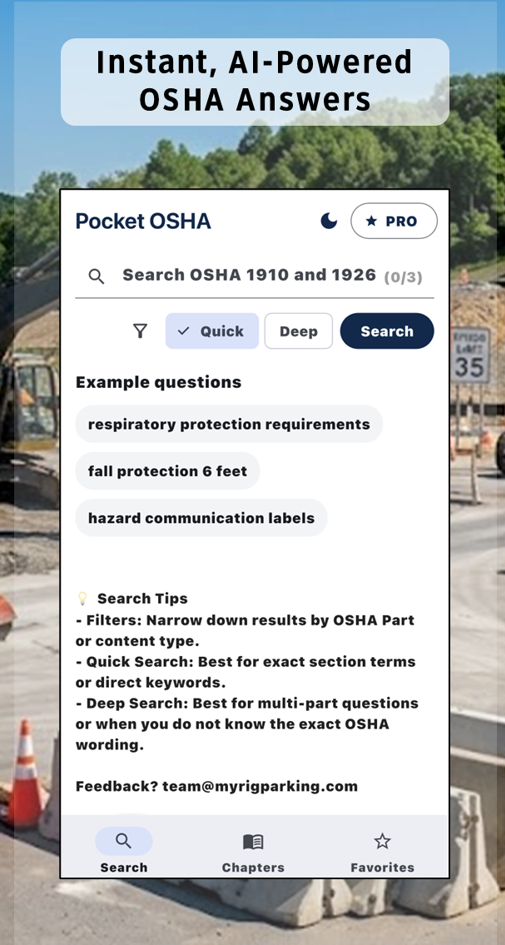
Task: Click the lightbulb icon beside Search Tips
Action: tap(83, 598)
